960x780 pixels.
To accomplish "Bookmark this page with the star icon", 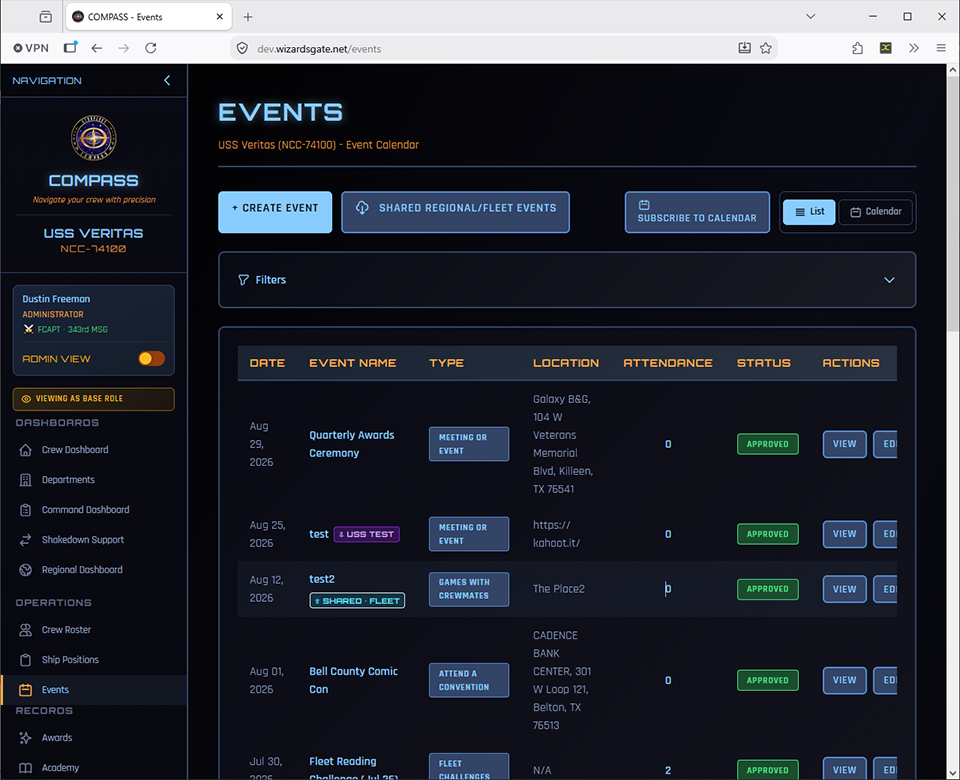I will 766,48.
